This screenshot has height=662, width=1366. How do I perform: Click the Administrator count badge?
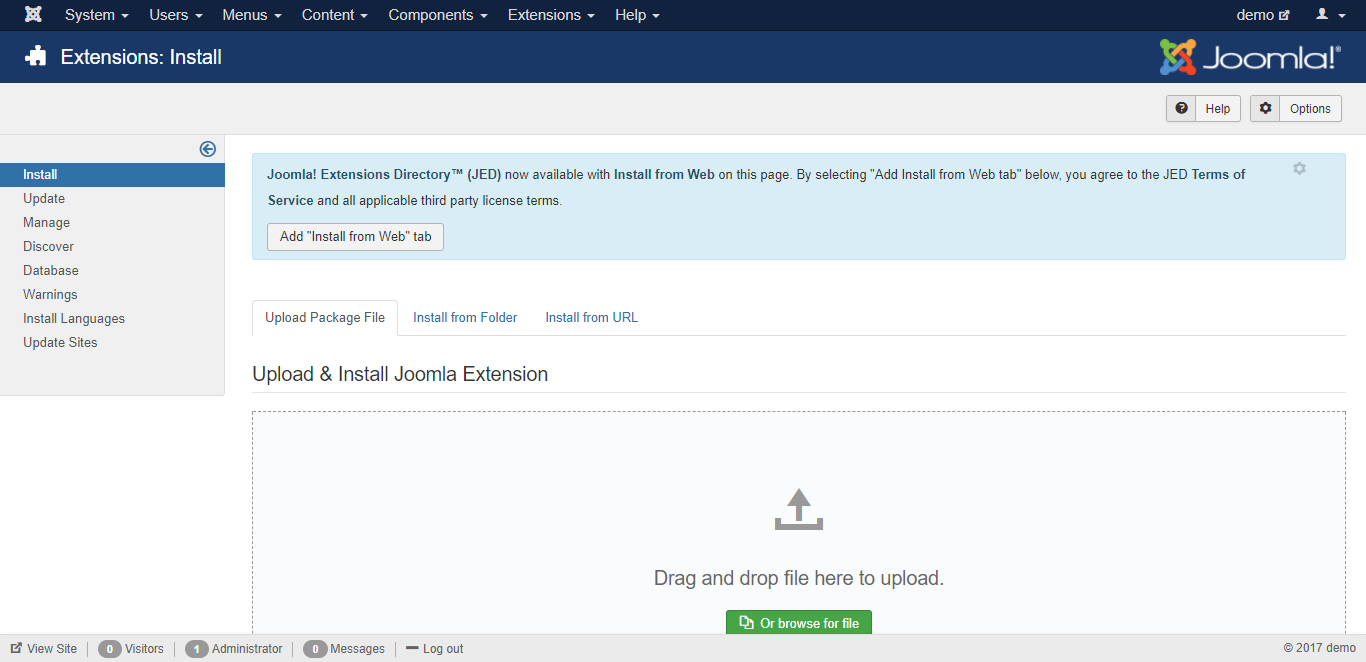pos(197,649)
